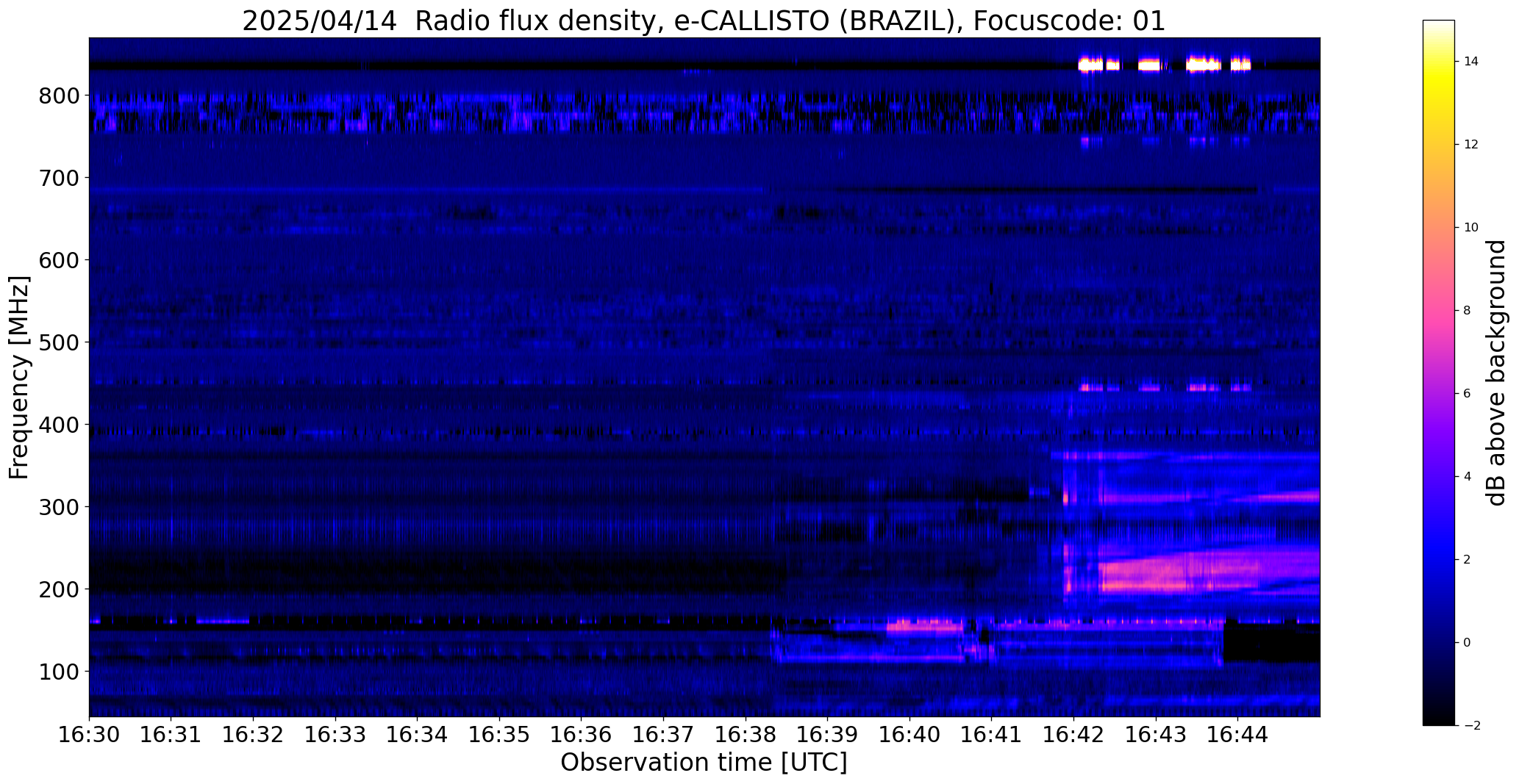Click the yellow region of the colorbar
The image size is (1519, 784).
(x=1439, y=81)
